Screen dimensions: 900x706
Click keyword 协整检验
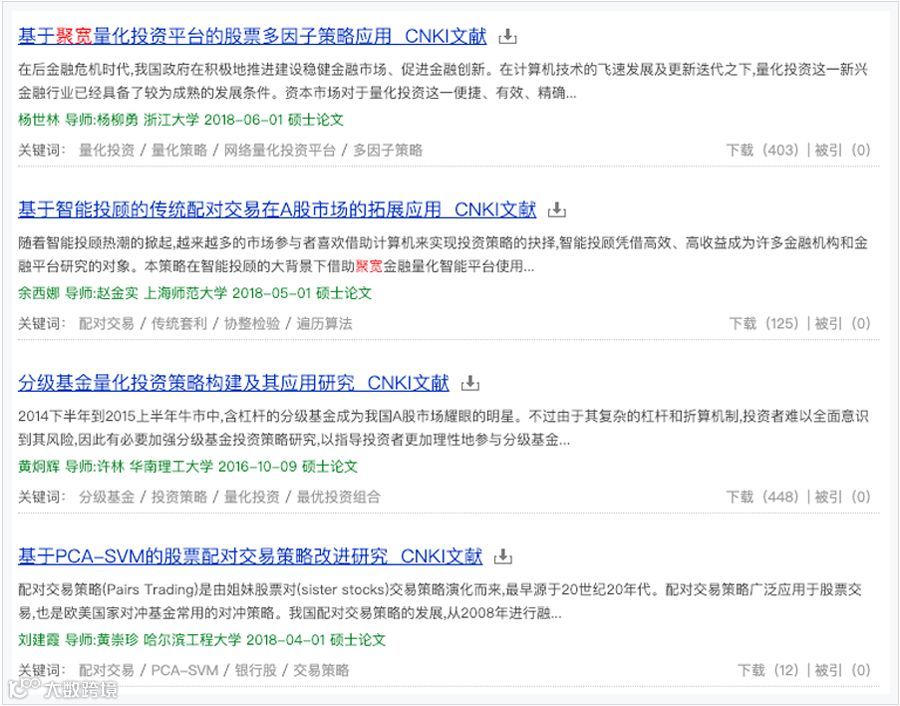(251, 324)
